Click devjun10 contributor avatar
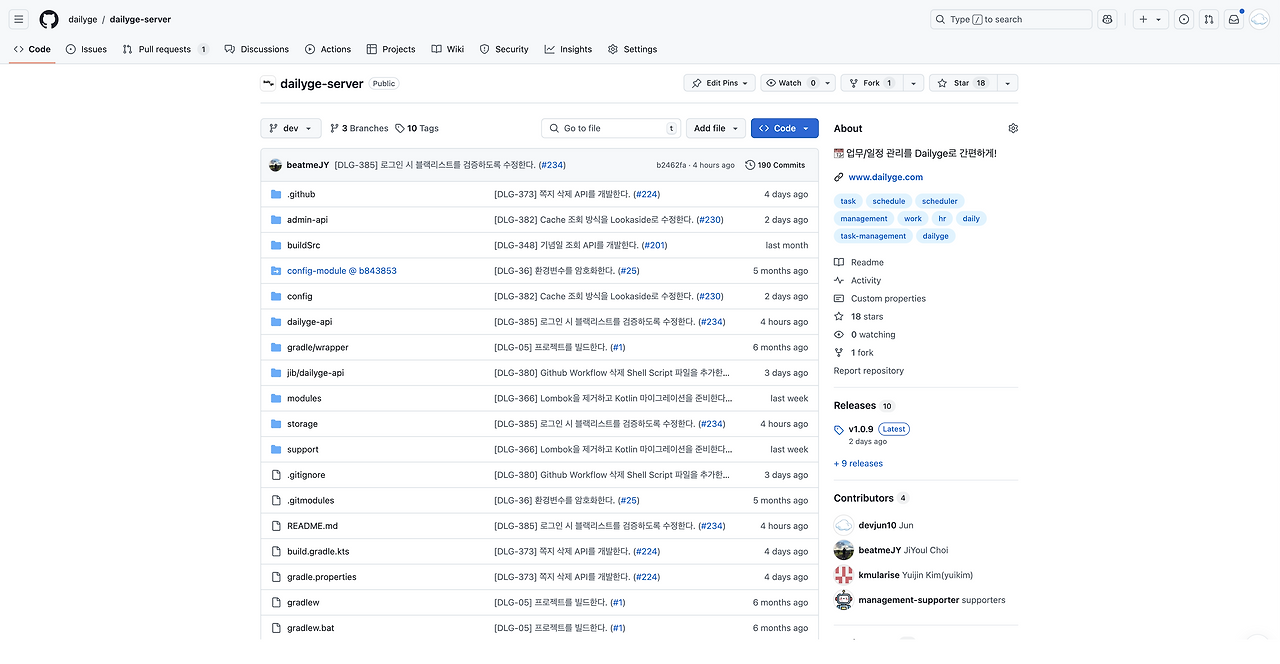 pyautogui.click(x=844, y=525)
